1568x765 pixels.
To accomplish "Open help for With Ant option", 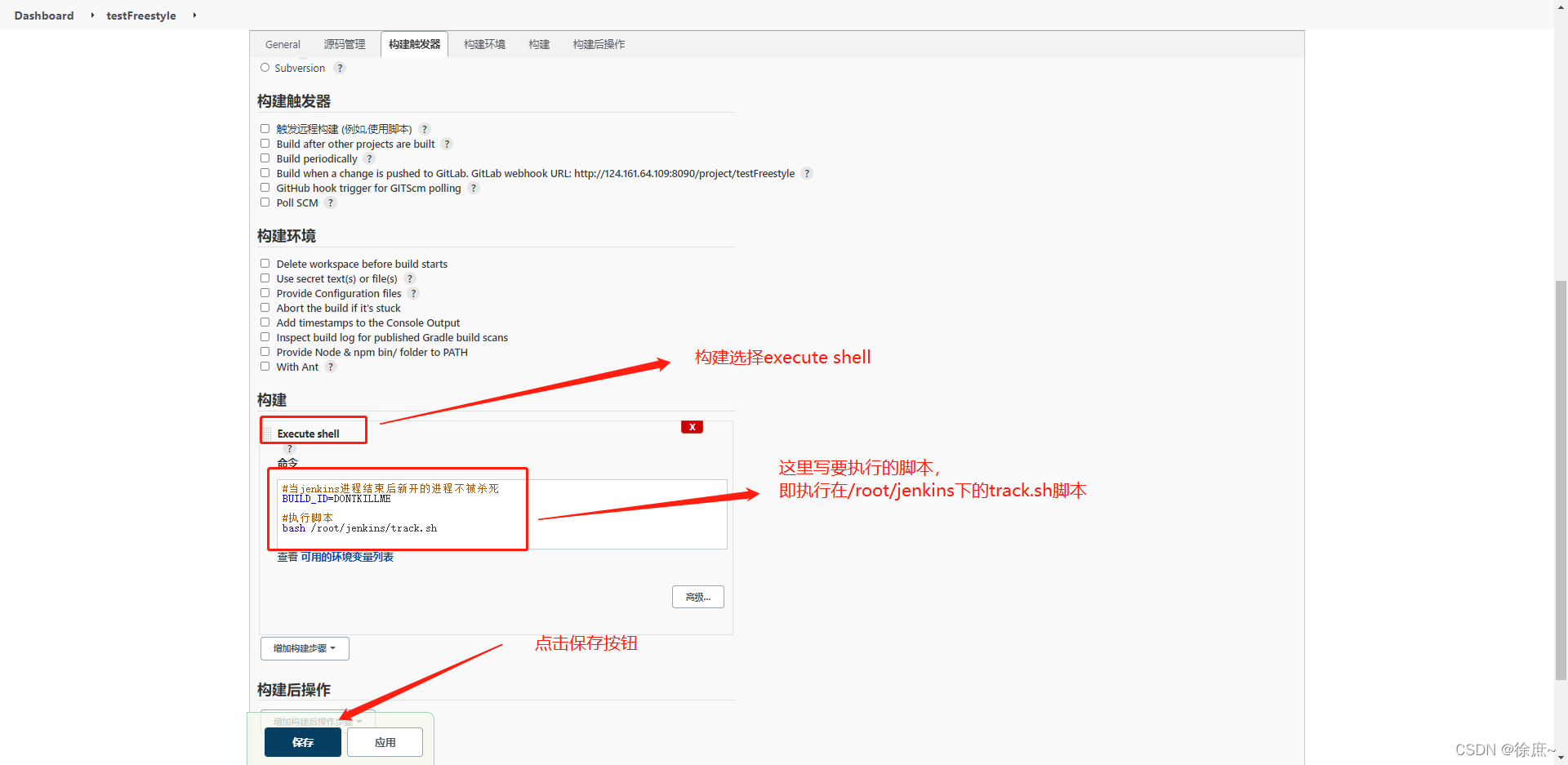I will pos(330,367).
